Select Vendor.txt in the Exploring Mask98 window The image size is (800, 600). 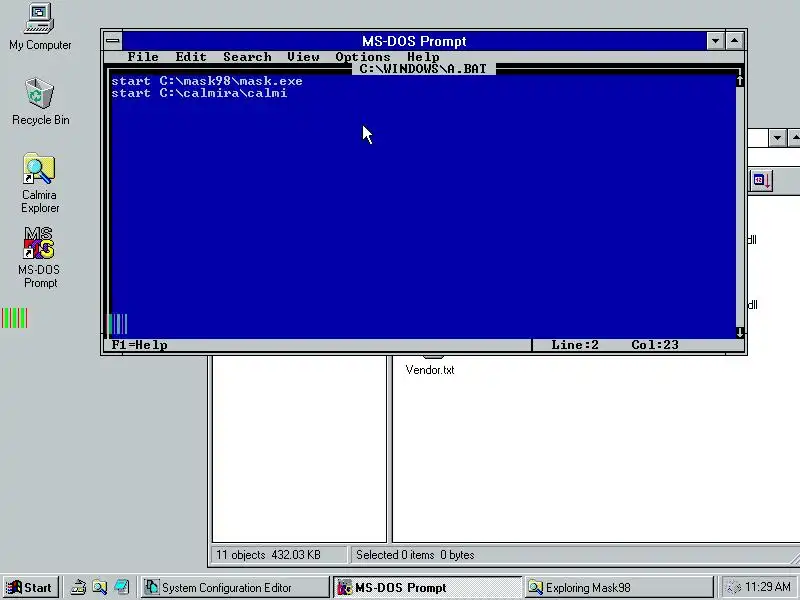430,370
